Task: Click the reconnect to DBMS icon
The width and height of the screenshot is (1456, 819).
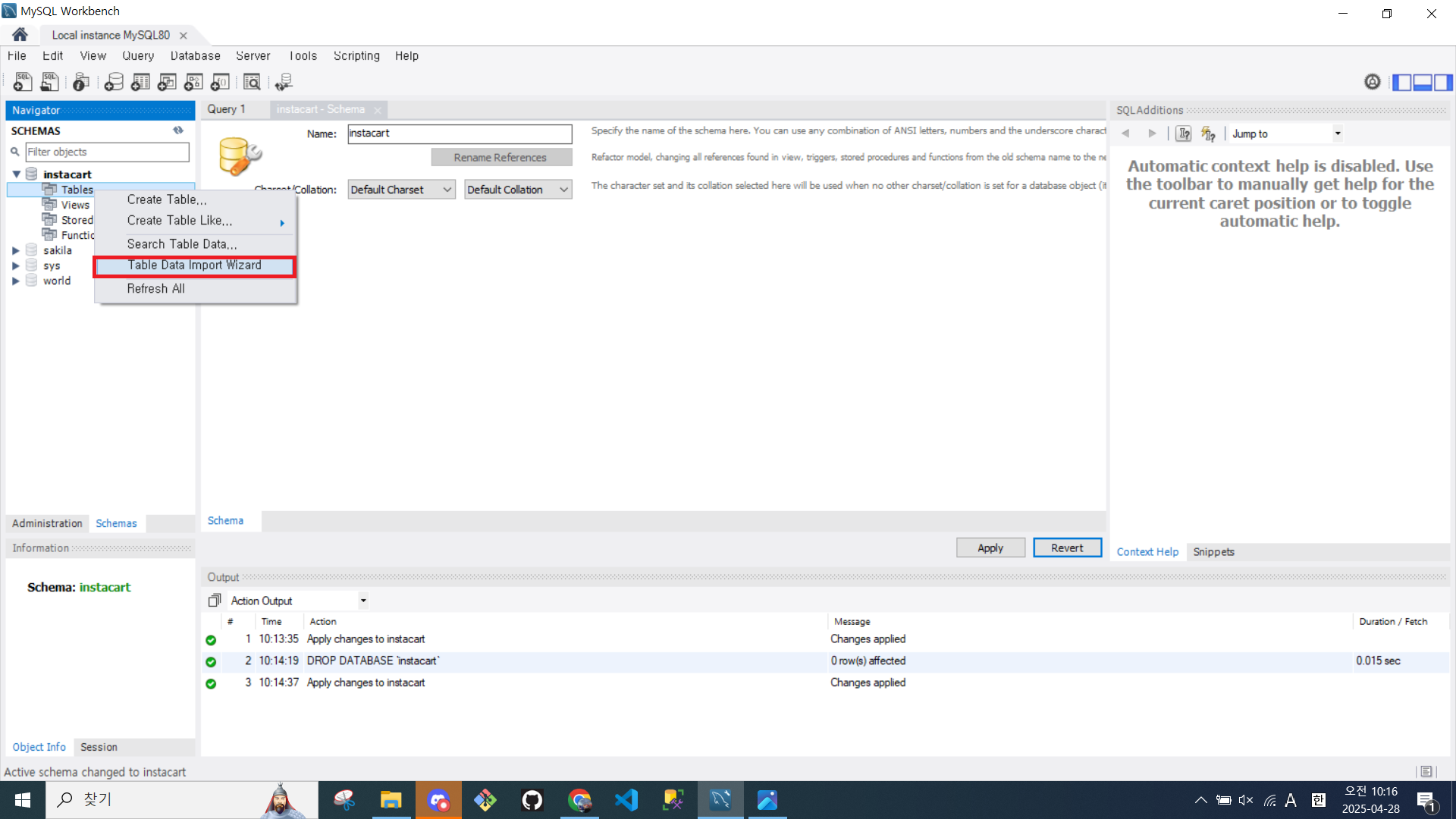Action: point(284,82)
